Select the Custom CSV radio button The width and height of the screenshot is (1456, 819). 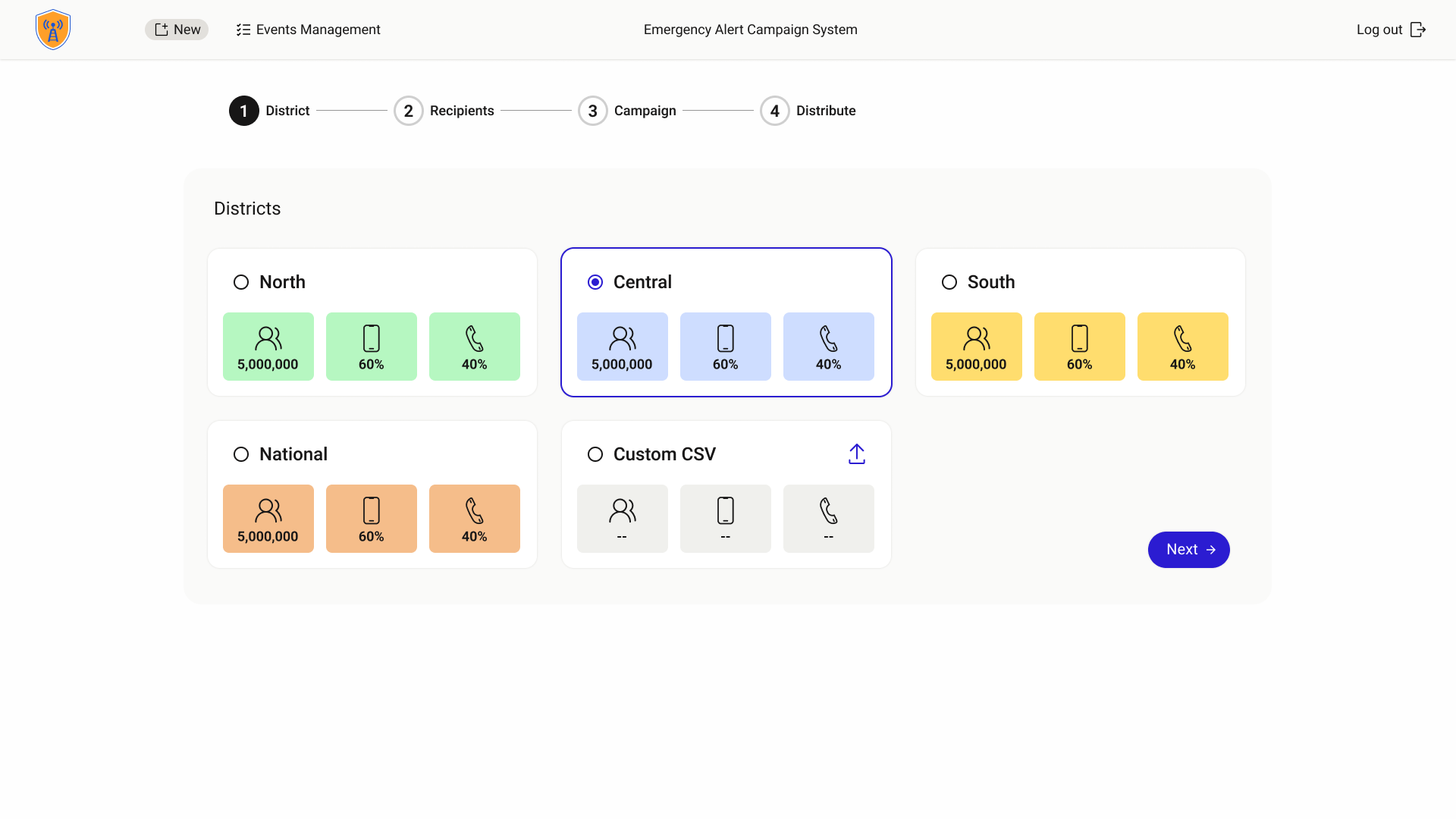pyautogui.click(x=595, y=453)
